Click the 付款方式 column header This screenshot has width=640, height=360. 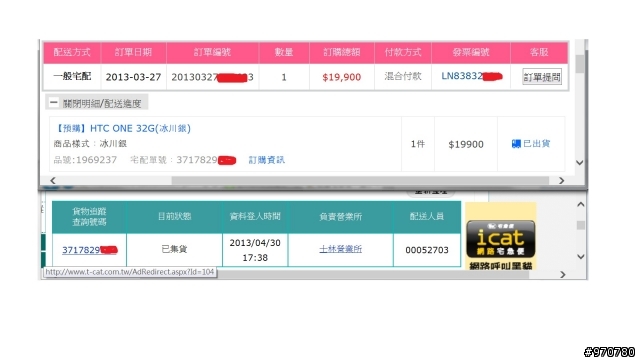pyautogui.click(x=403, y=52)
